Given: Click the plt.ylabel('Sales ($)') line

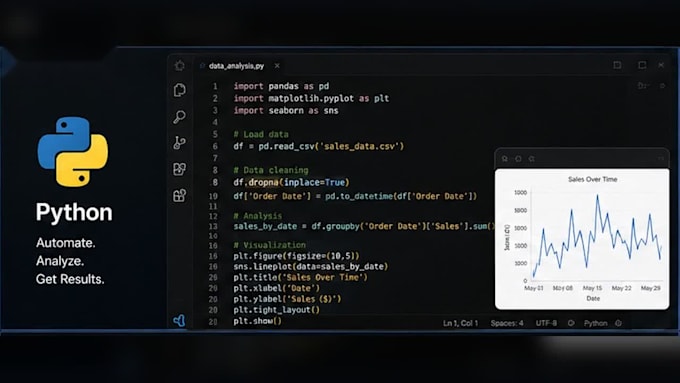Looking at the screenshot, I should pos(288,299).
